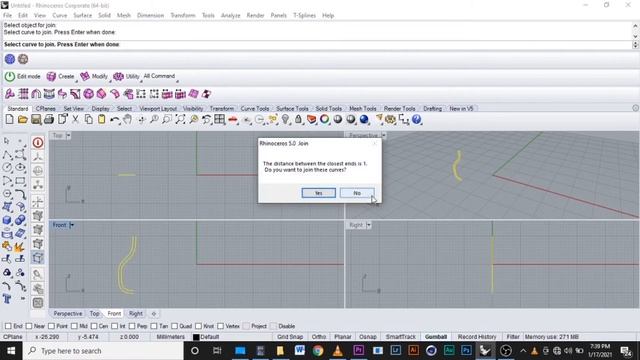The height and width of the screenshot is (360, 640).
Task: Open the Surface menu
Action: coord(82,15)
